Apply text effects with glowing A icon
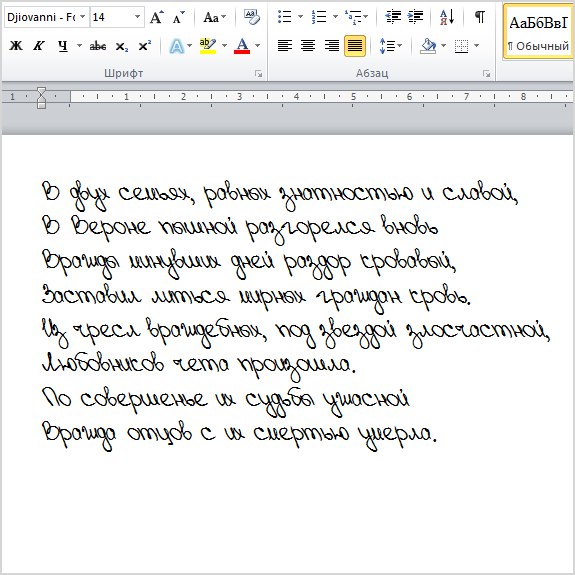 pos(177,46)
